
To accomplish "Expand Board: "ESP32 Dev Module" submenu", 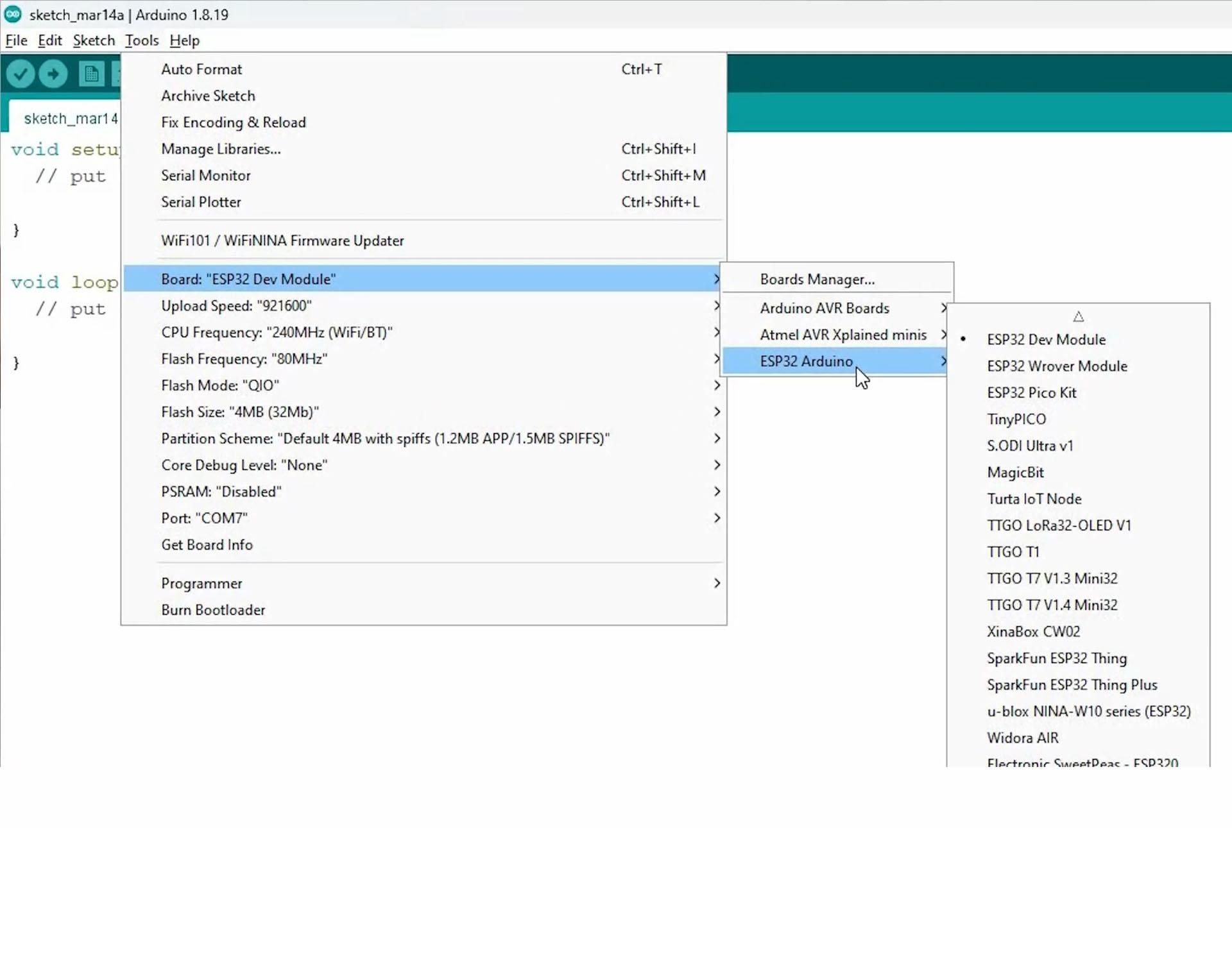I will [424, 279].
